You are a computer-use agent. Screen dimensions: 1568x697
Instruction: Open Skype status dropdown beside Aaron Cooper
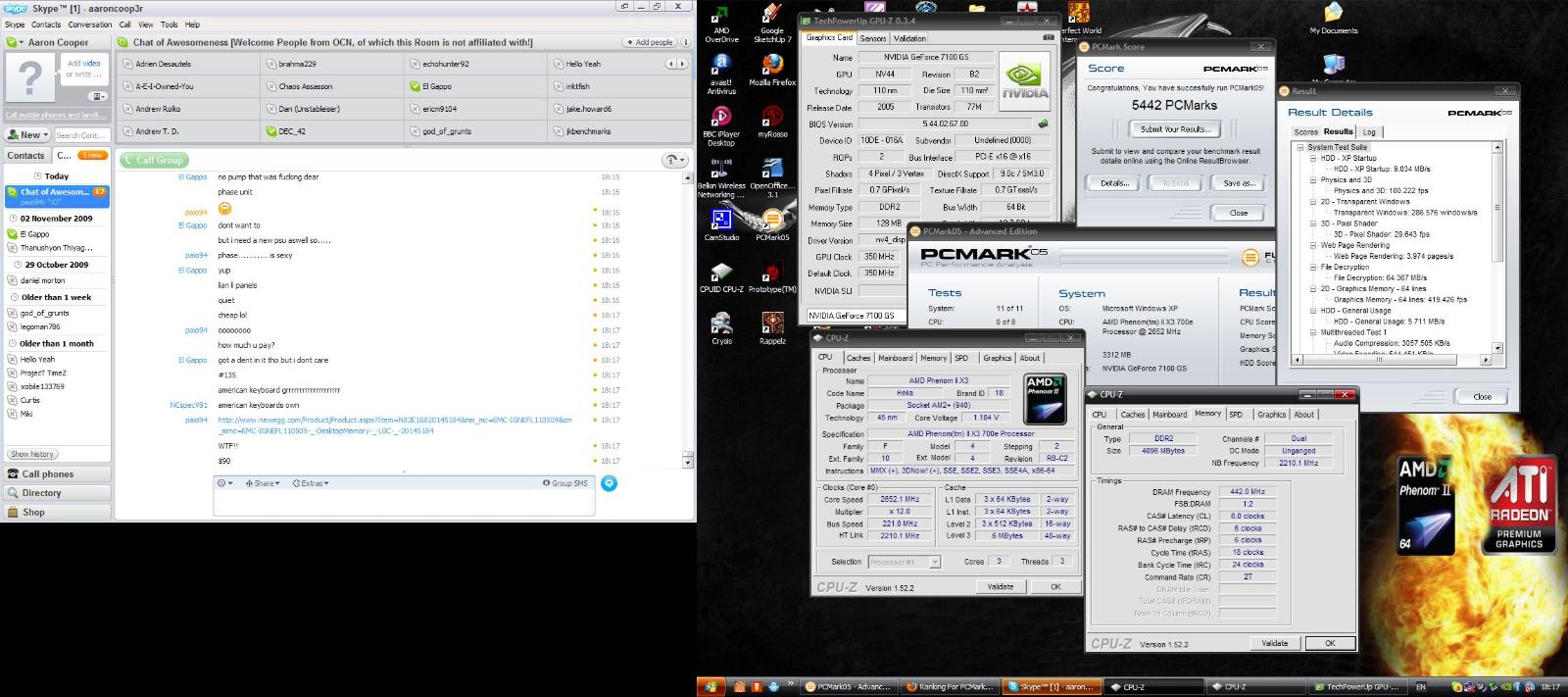click(x=13, y=42)
